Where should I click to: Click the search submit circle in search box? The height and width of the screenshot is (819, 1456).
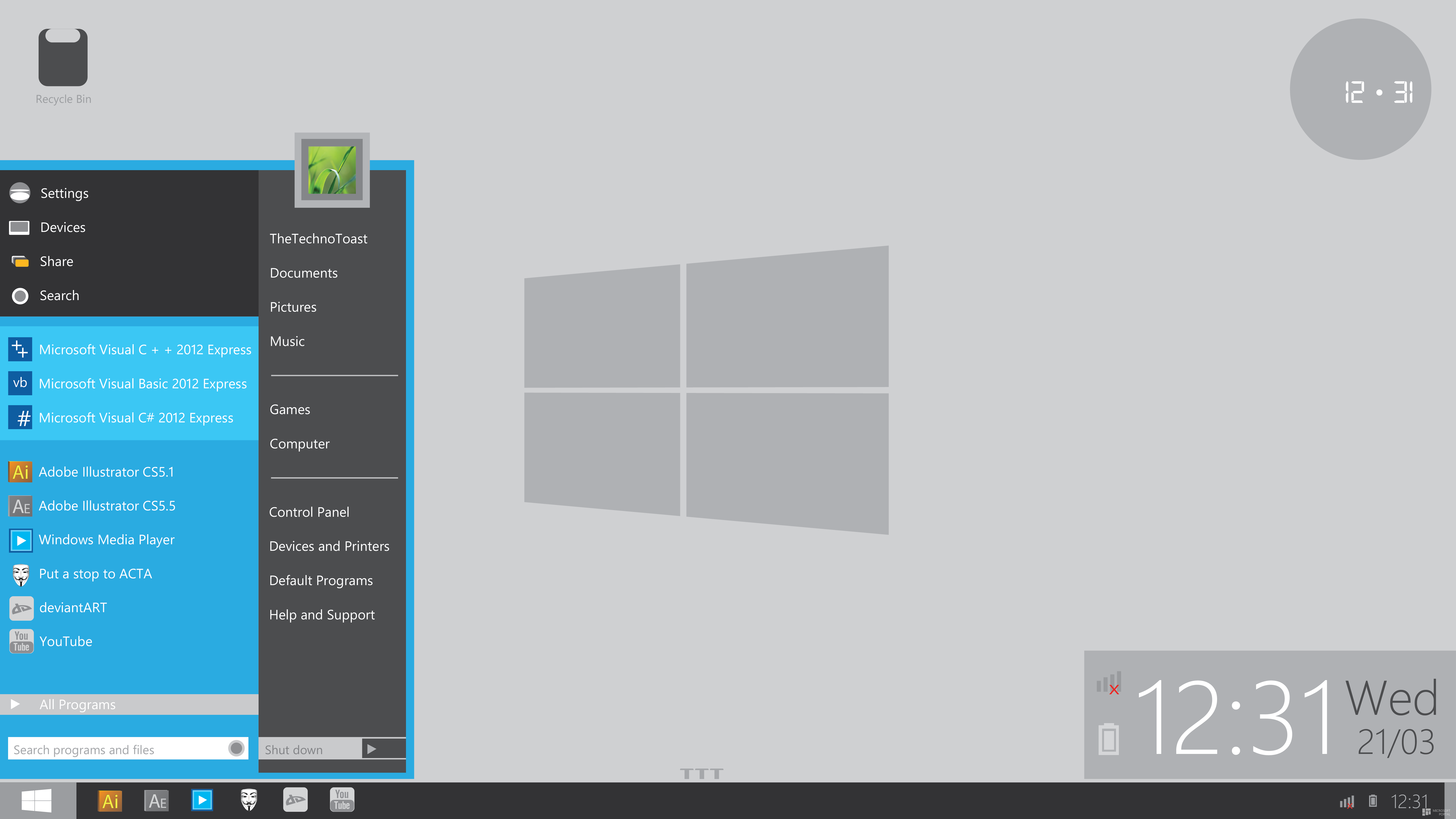pos(236,748)
